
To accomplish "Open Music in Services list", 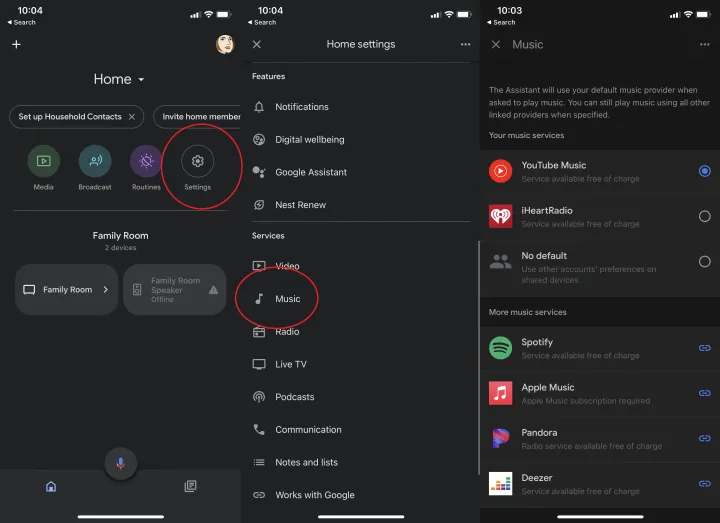I will (x=287, y=299).
